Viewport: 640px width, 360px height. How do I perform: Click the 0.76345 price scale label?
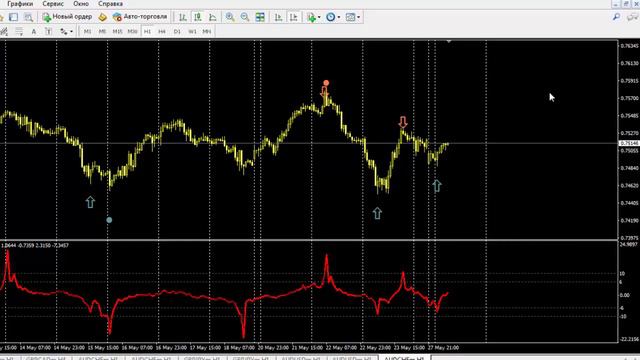point(629,46)
